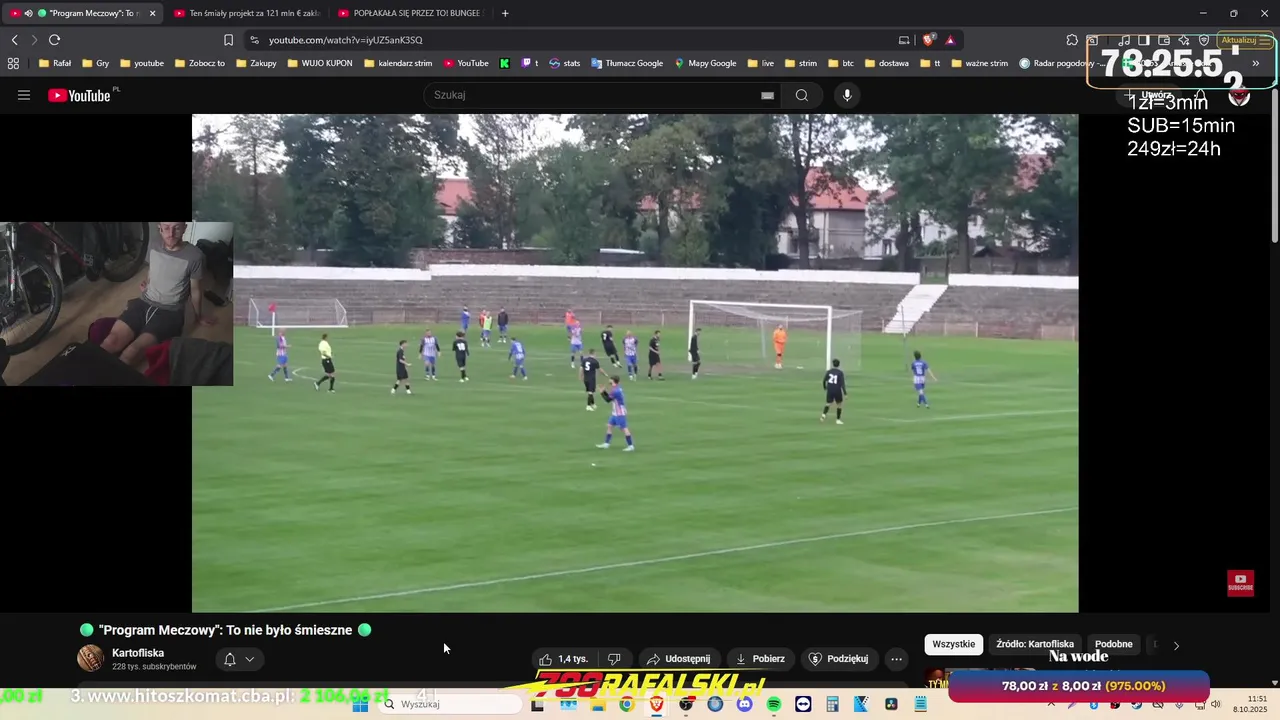Start voice search with the microphone icon
Screen dimensions: 1280x720
pos(847,95)
